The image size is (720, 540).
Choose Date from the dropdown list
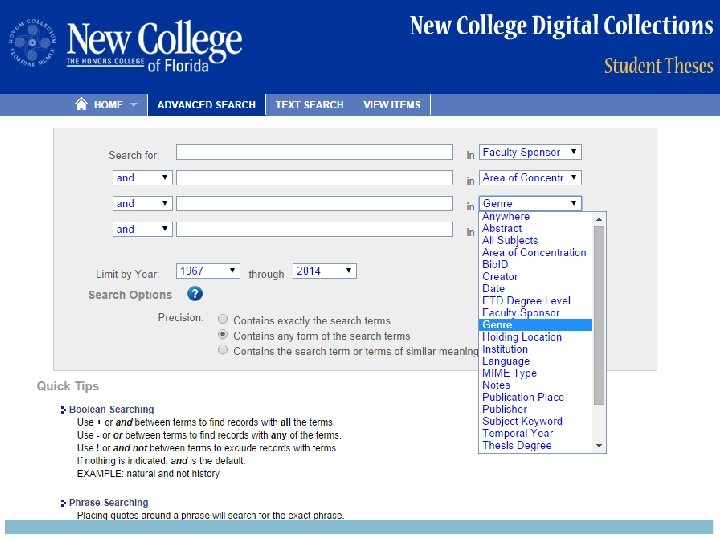[x=535, y=288]
